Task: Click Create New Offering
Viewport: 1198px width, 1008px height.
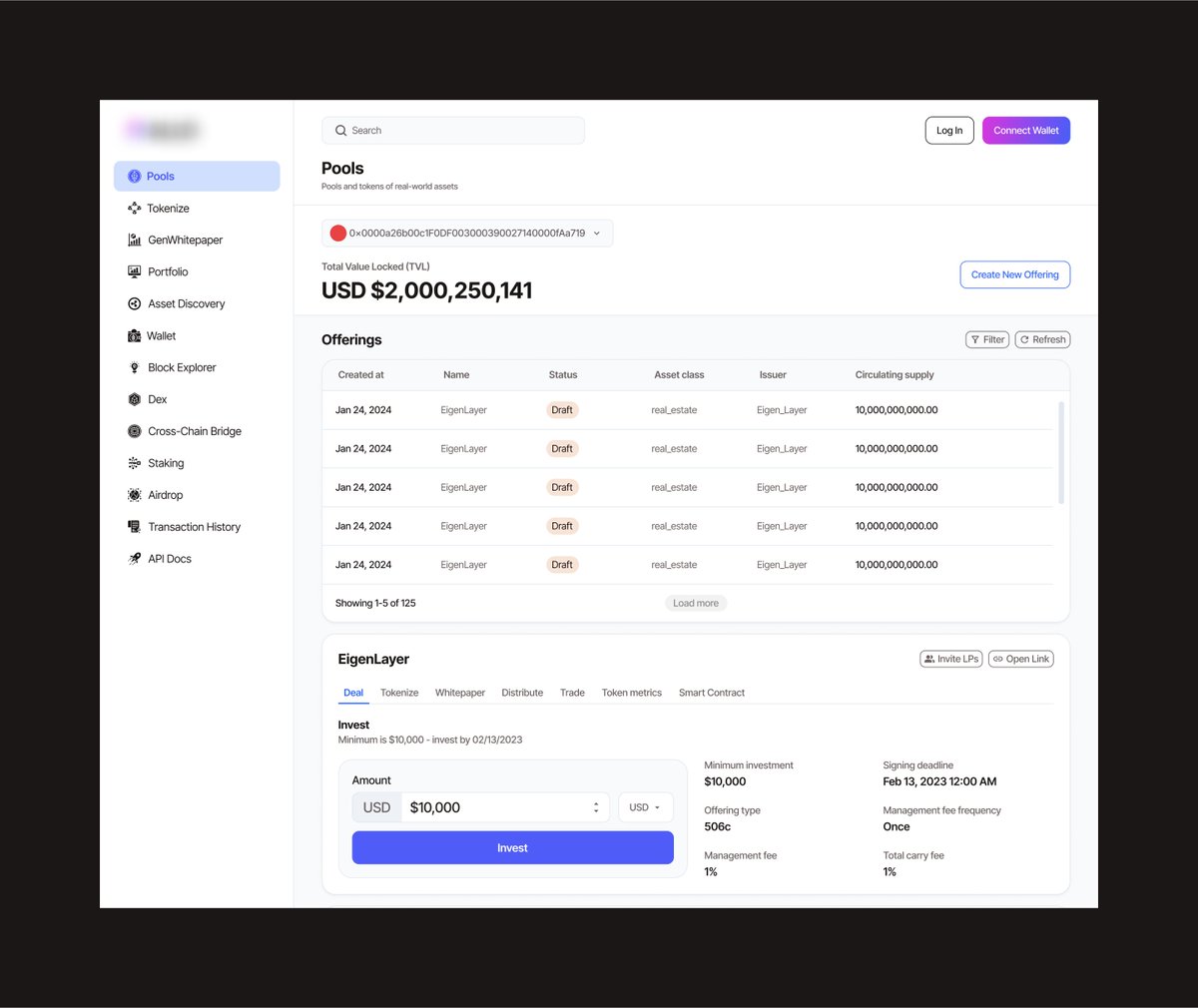Action: click(1015, 274)
